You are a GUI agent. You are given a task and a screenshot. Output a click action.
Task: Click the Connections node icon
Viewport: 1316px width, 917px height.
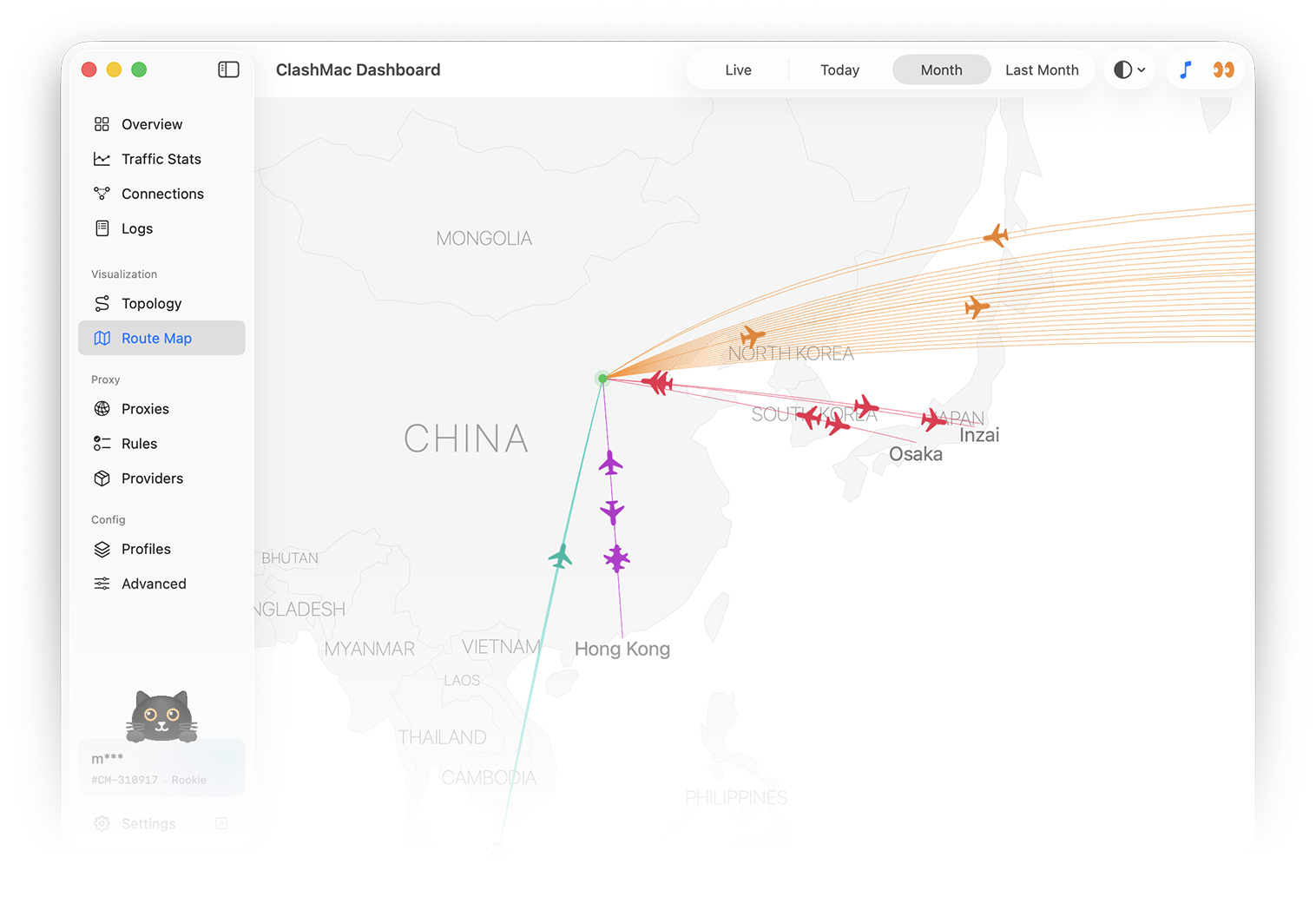pos(102,194)
